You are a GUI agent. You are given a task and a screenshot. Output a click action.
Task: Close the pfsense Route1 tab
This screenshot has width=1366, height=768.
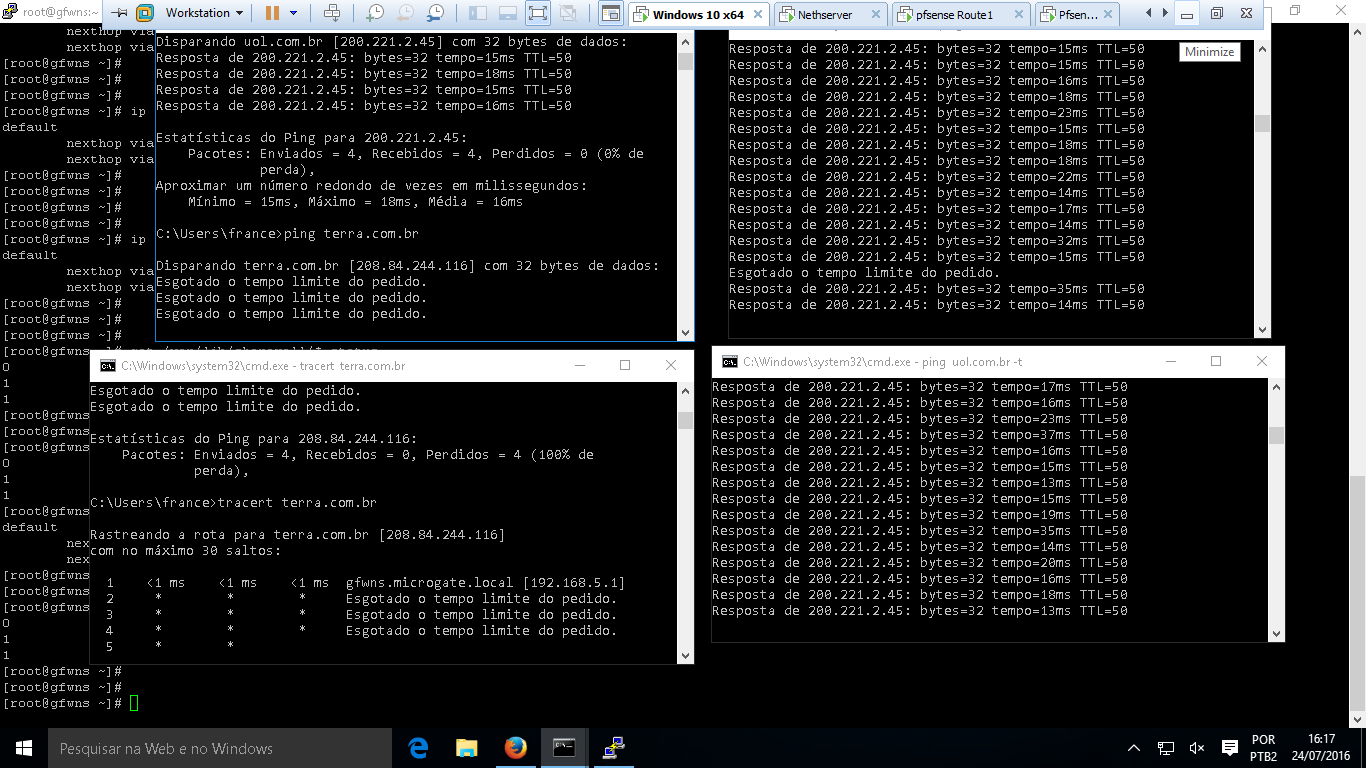tap(1019, 15)
